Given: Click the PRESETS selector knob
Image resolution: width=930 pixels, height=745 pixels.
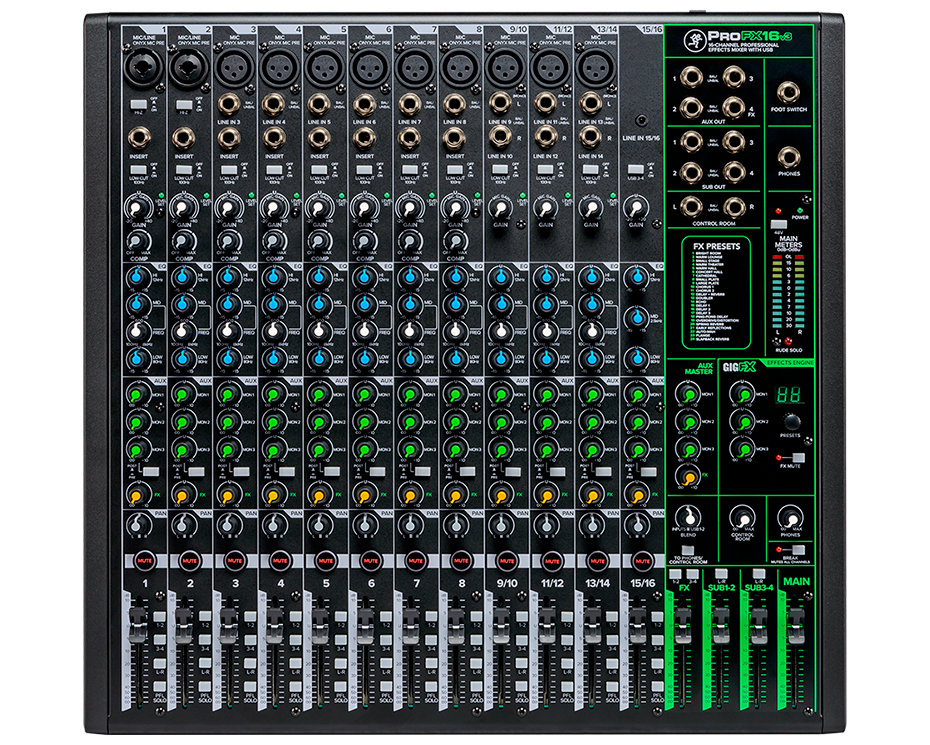Looking at the screenshot, I should (791, 421).
